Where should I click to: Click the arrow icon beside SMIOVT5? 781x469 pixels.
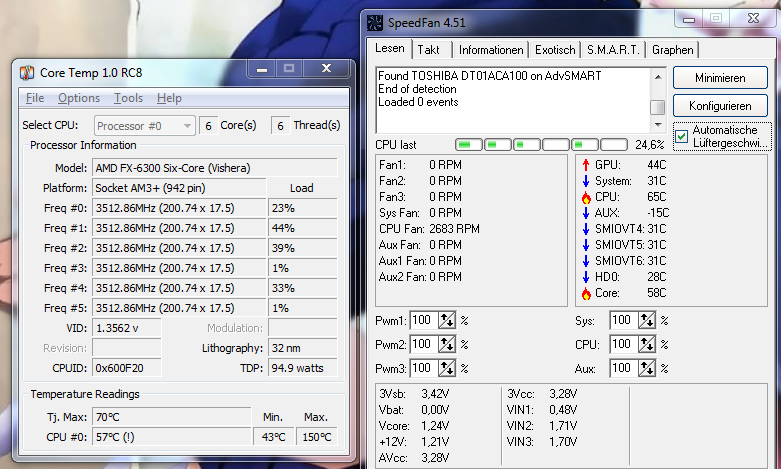coord(586,245)
